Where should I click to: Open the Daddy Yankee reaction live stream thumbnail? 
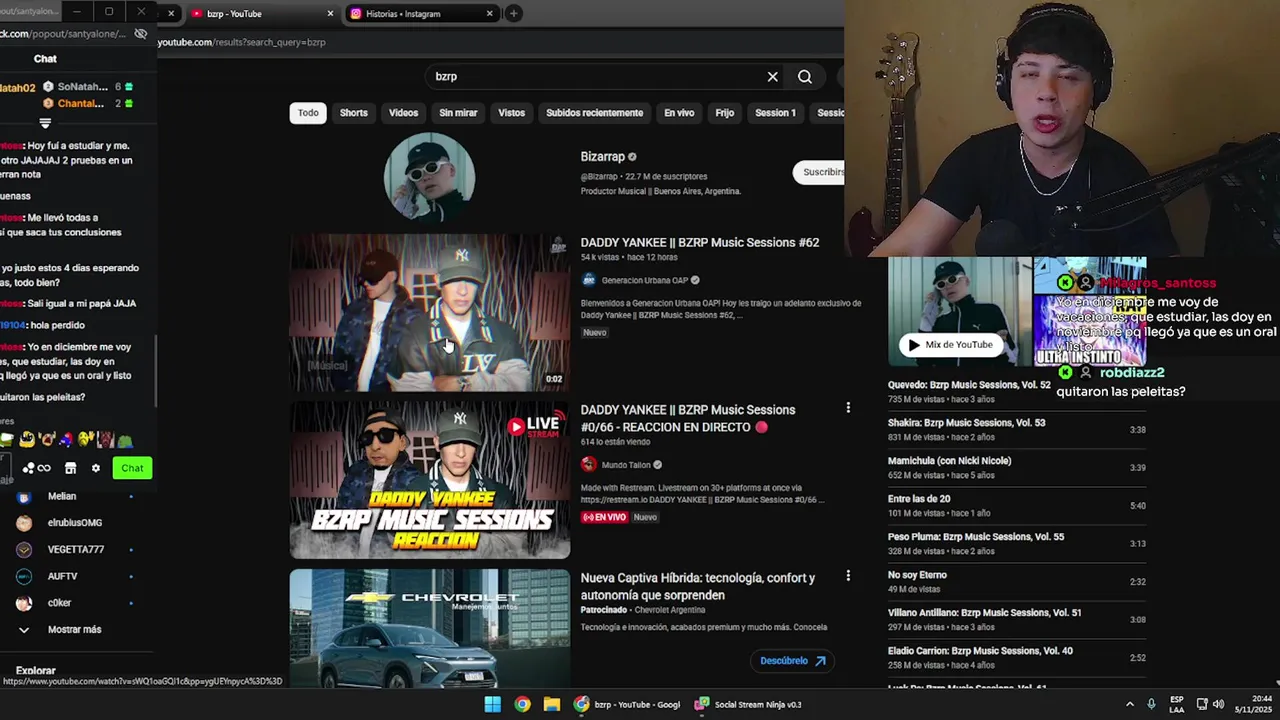(x=429, y=480)
